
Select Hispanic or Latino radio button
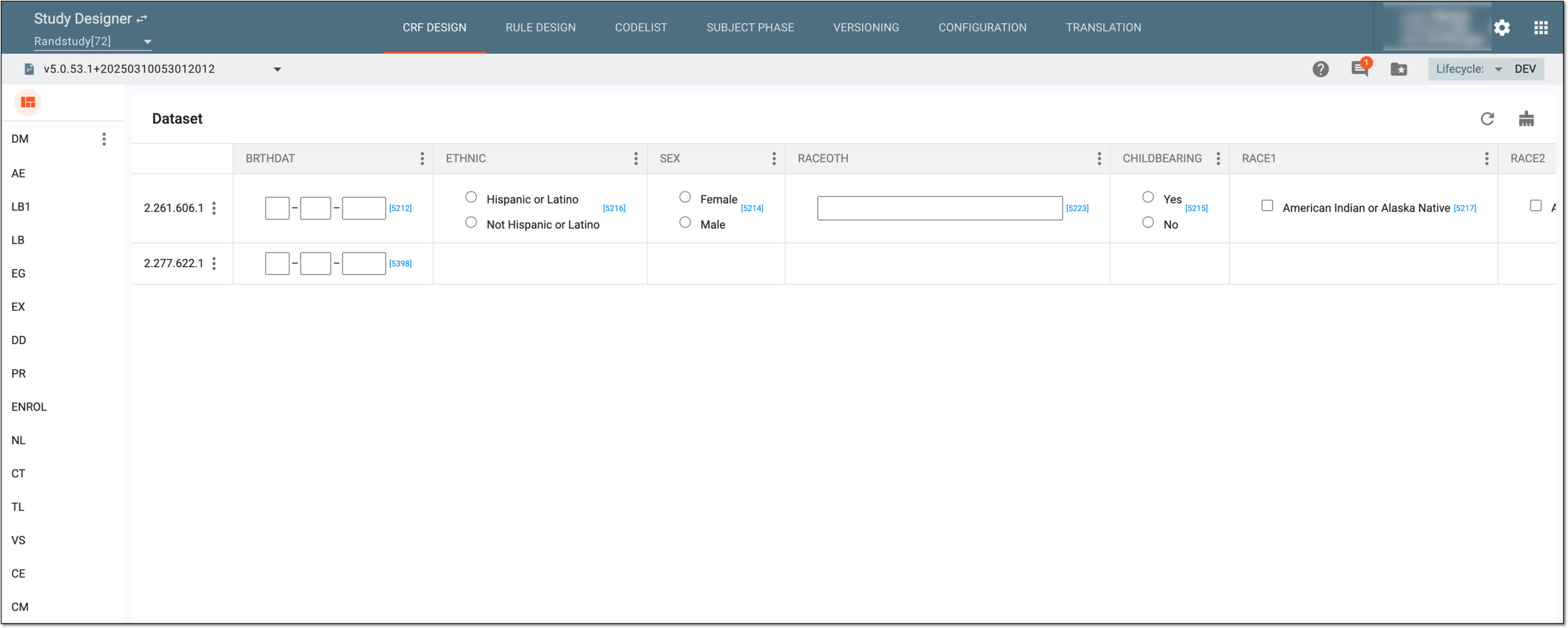click(x=471, y=197)
